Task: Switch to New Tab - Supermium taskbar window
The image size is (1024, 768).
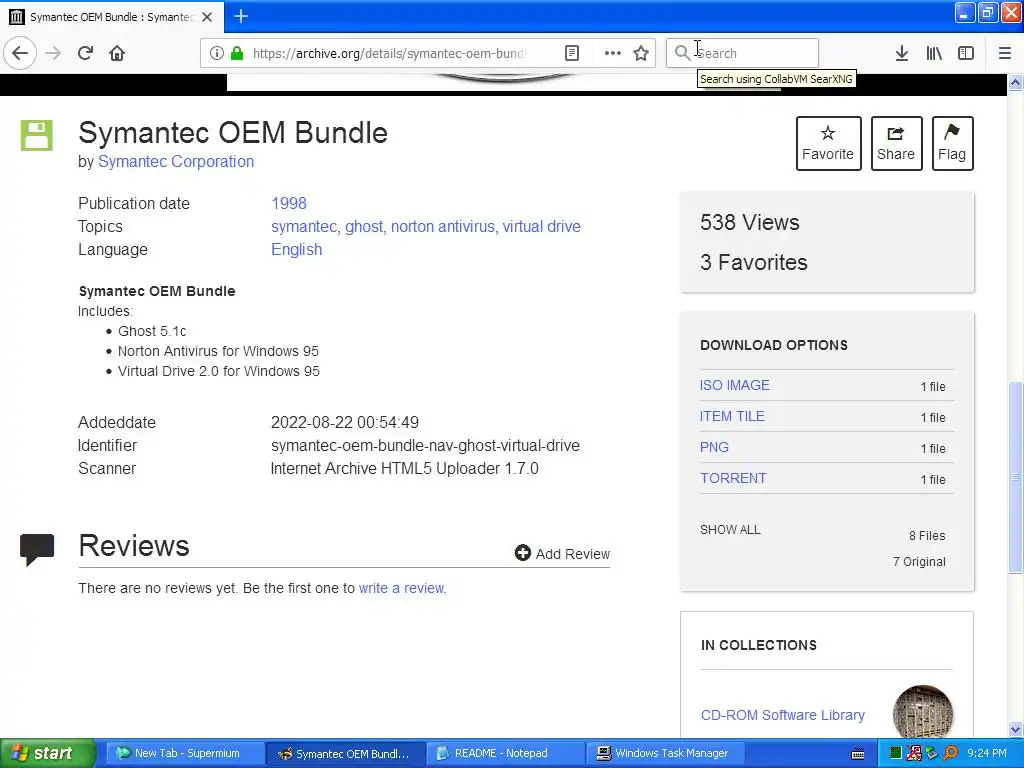Action: pyautogui.click(x=185, y=753)
